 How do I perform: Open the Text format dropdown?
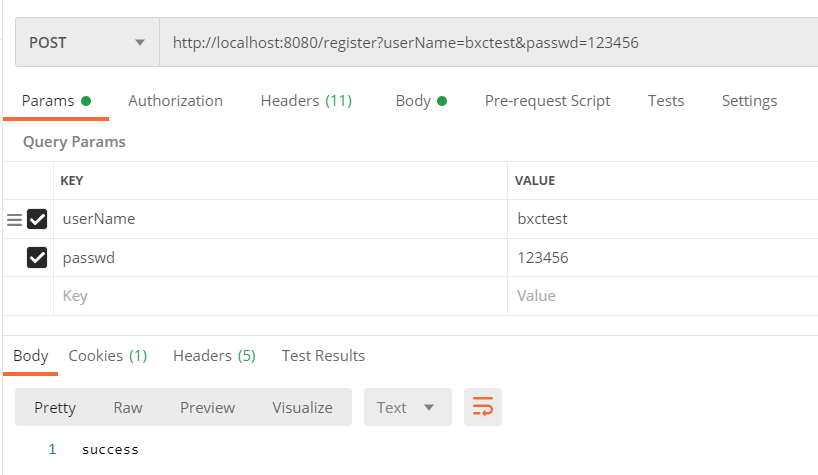(x=407, y=407)
